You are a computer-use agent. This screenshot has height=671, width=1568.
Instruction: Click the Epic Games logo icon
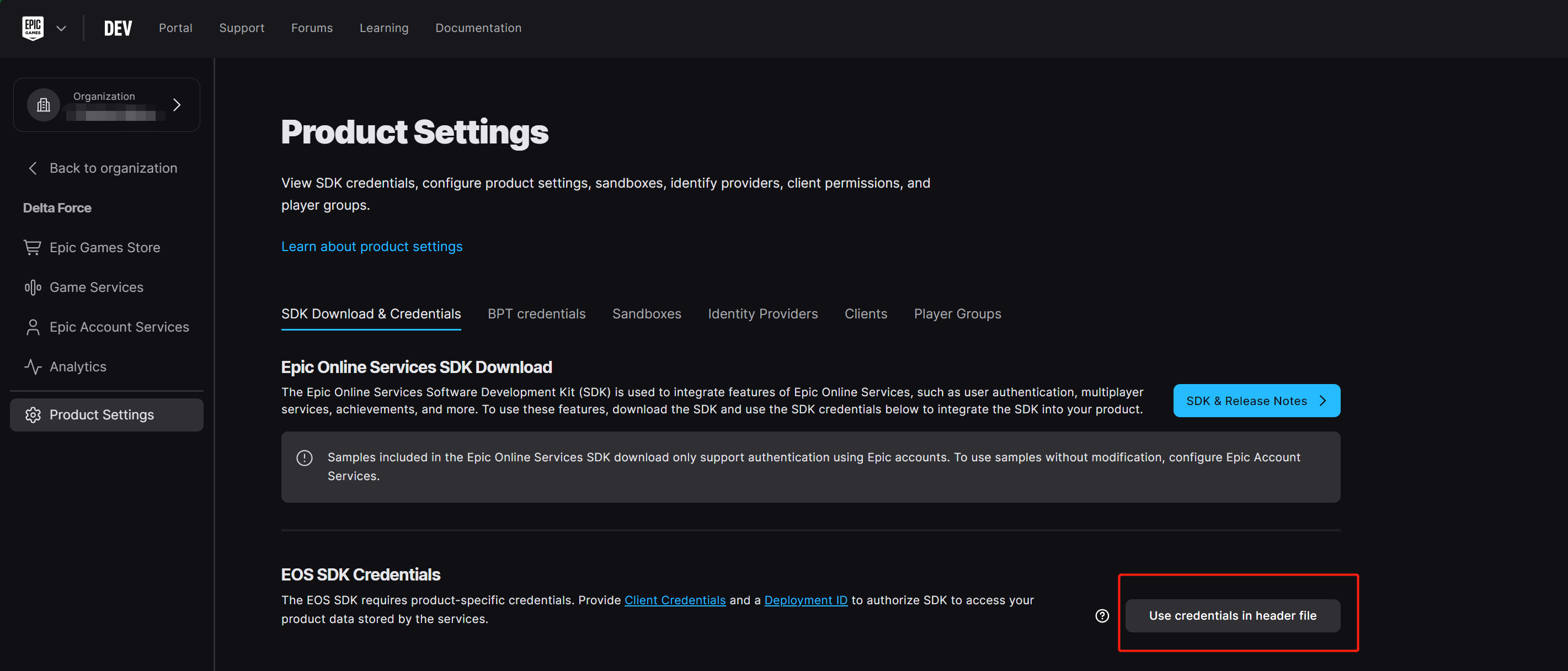tap(33, 28)
